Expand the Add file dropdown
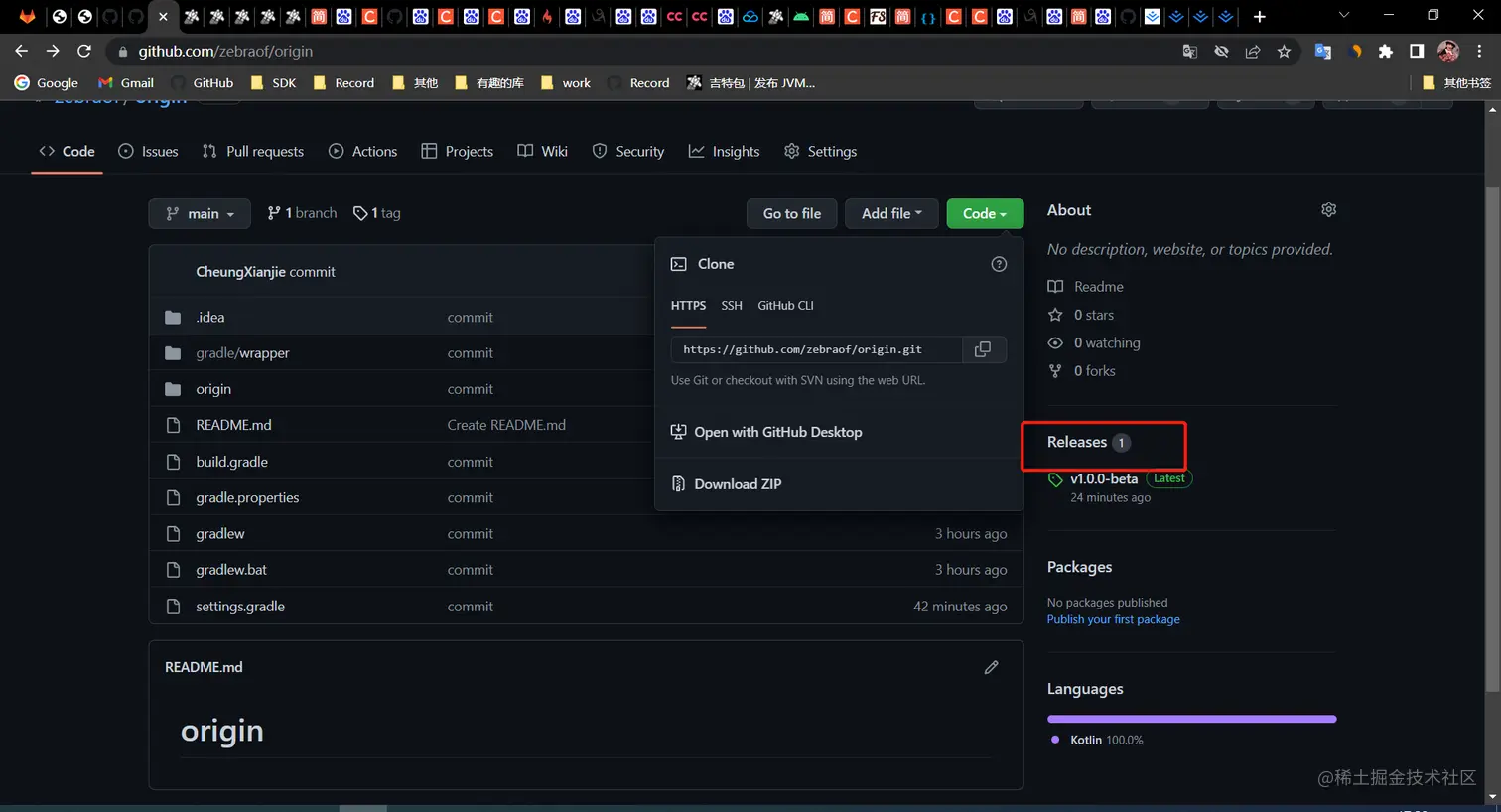The image size is (1501, 812). 891,213
